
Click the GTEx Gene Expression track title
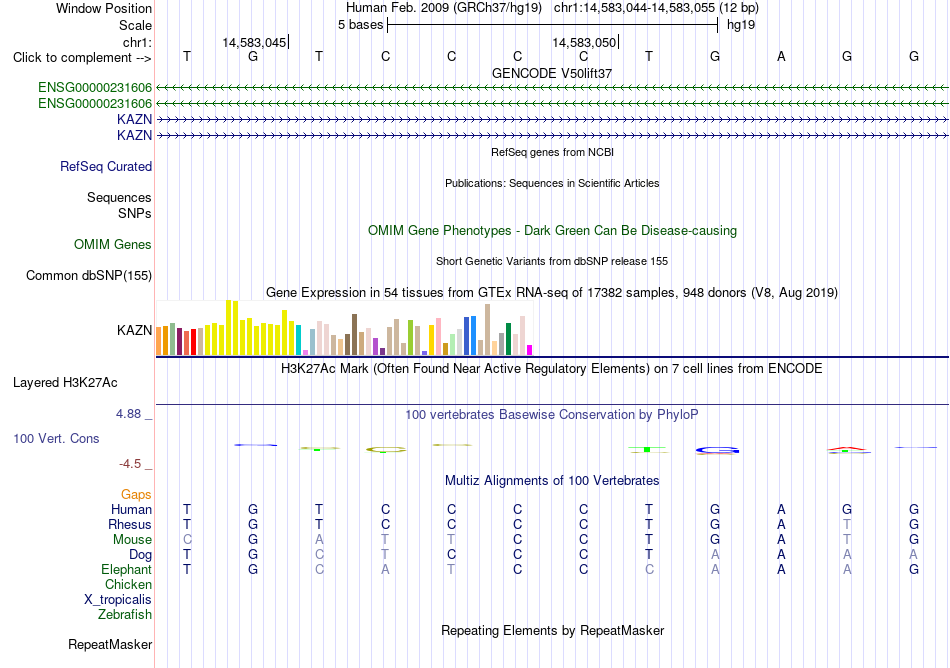click(552, 293)
